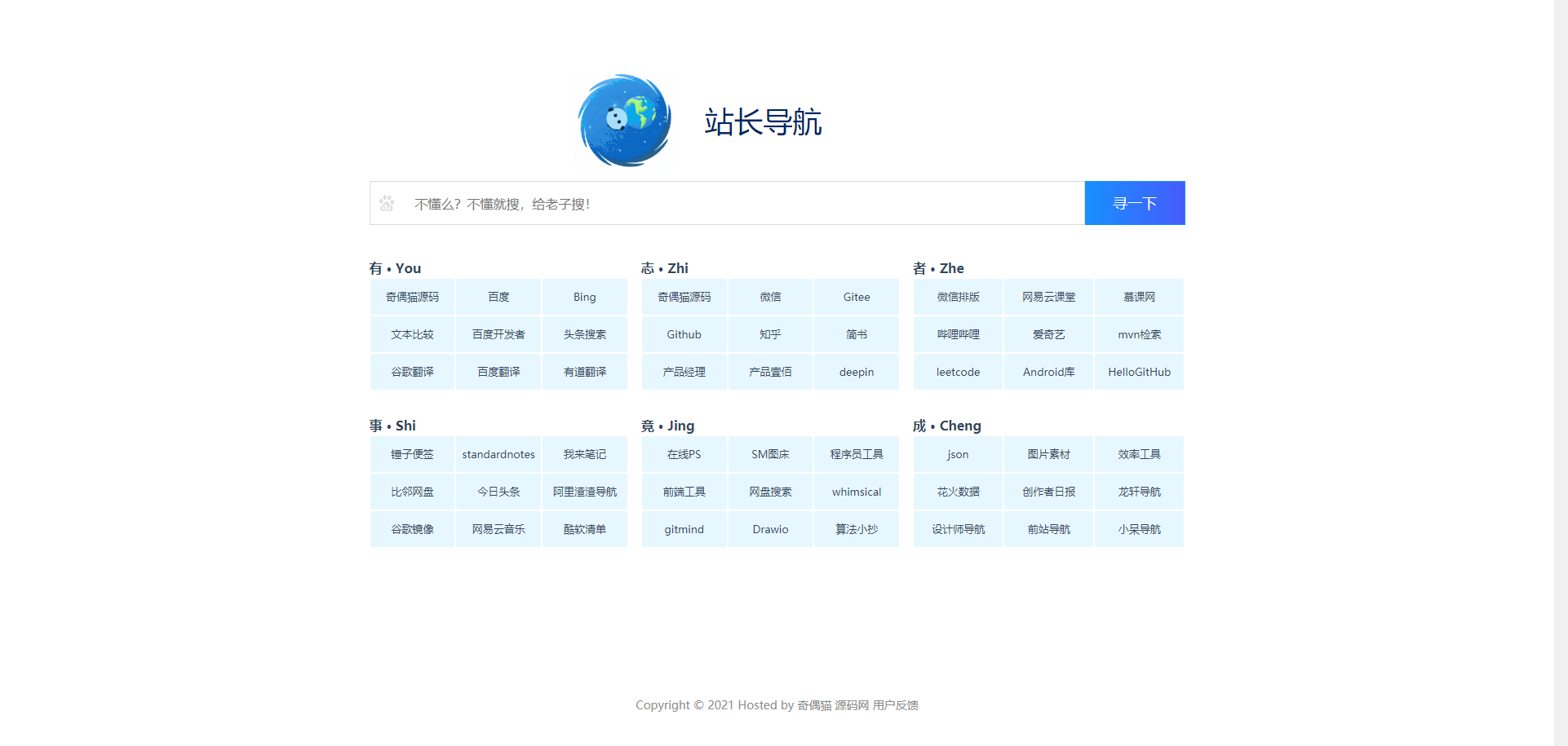The width and height of the screenshot is (1568, 746).
Task: Open the 锤子便签 link
Action: [413, 454]
